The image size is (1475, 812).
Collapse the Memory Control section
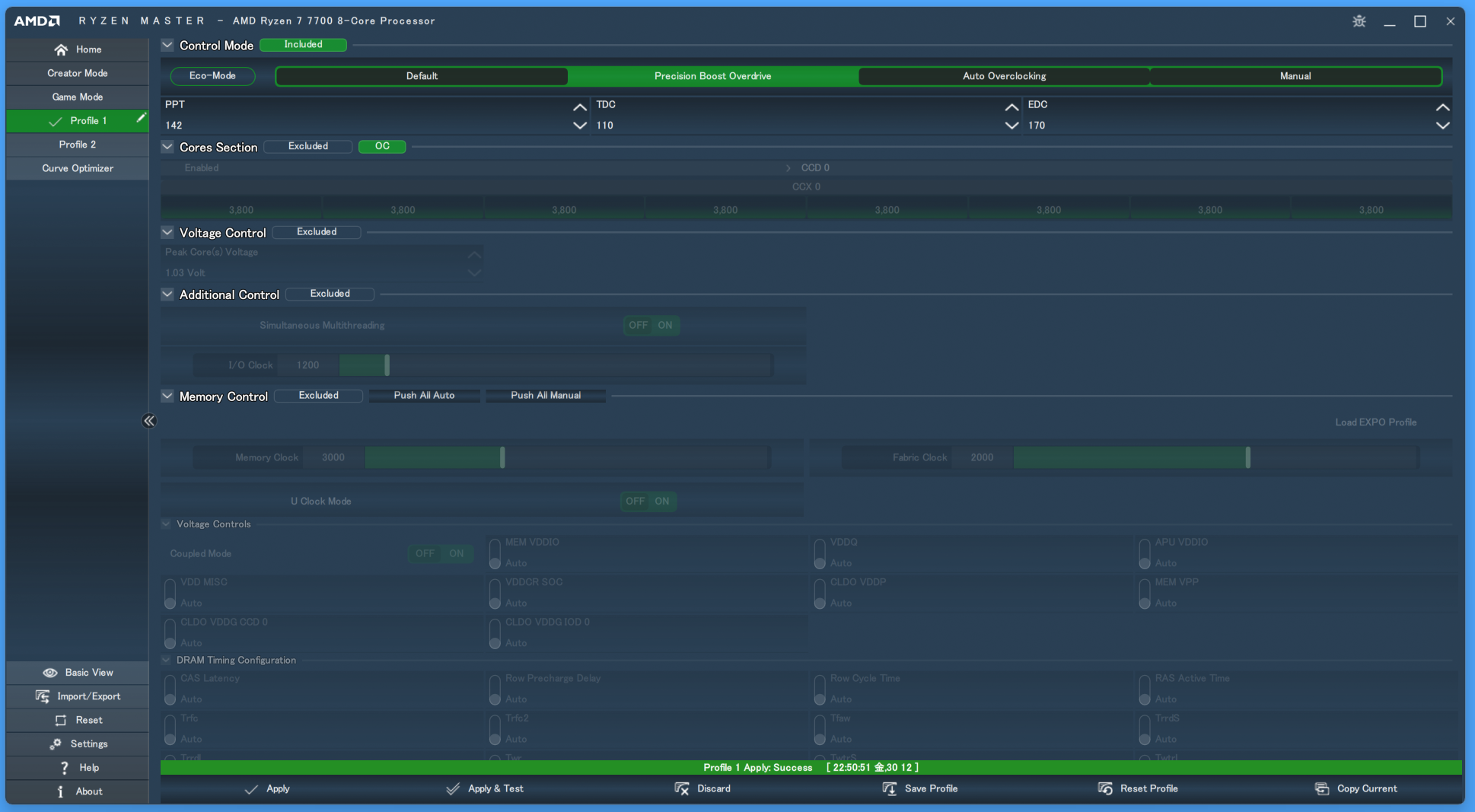[167, 396]
